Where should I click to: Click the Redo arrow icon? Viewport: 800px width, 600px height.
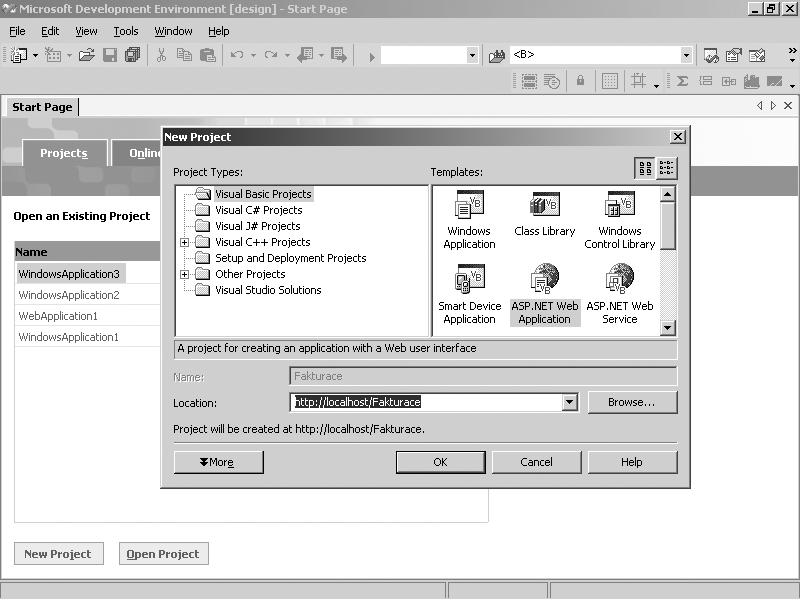click(x=271, y=55)
